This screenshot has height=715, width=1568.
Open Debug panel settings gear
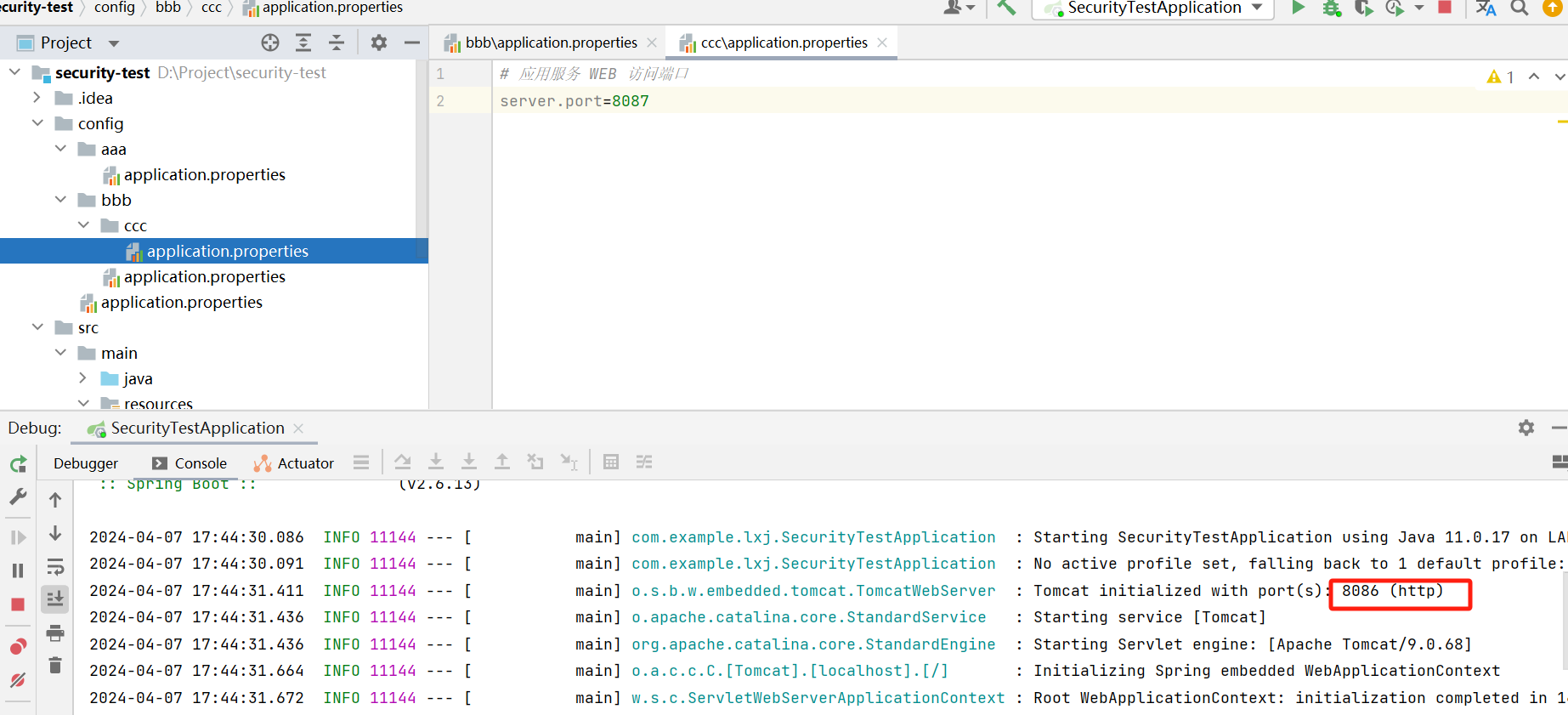(1526, 428)
